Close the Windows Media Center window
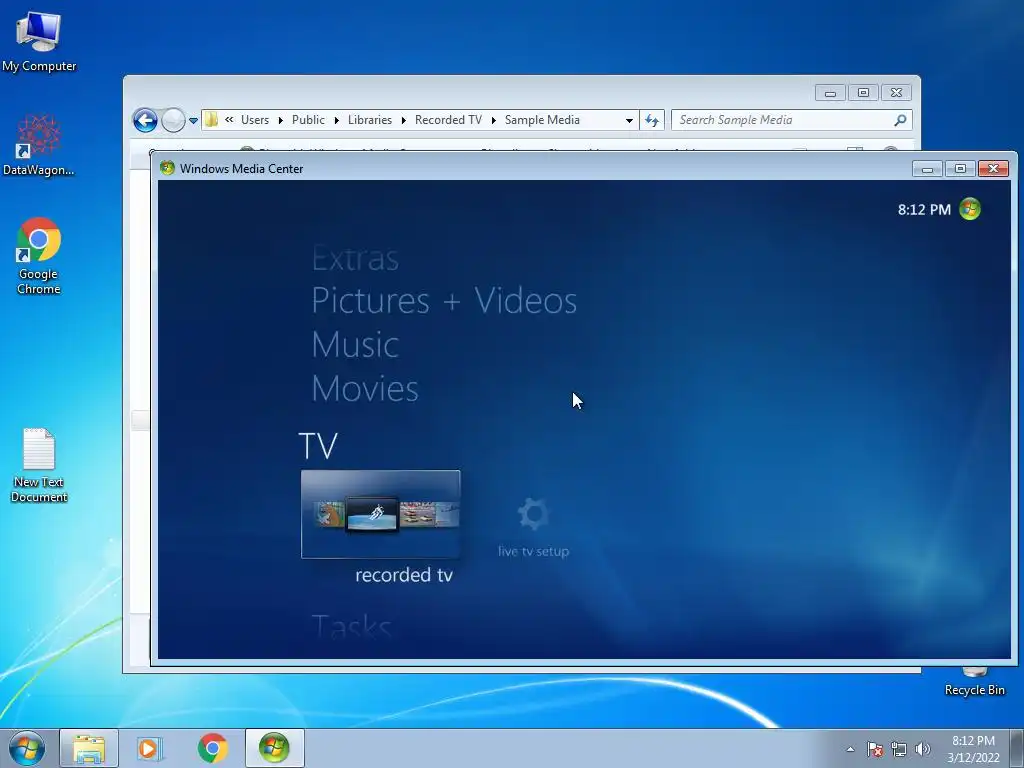 point(993,168)
